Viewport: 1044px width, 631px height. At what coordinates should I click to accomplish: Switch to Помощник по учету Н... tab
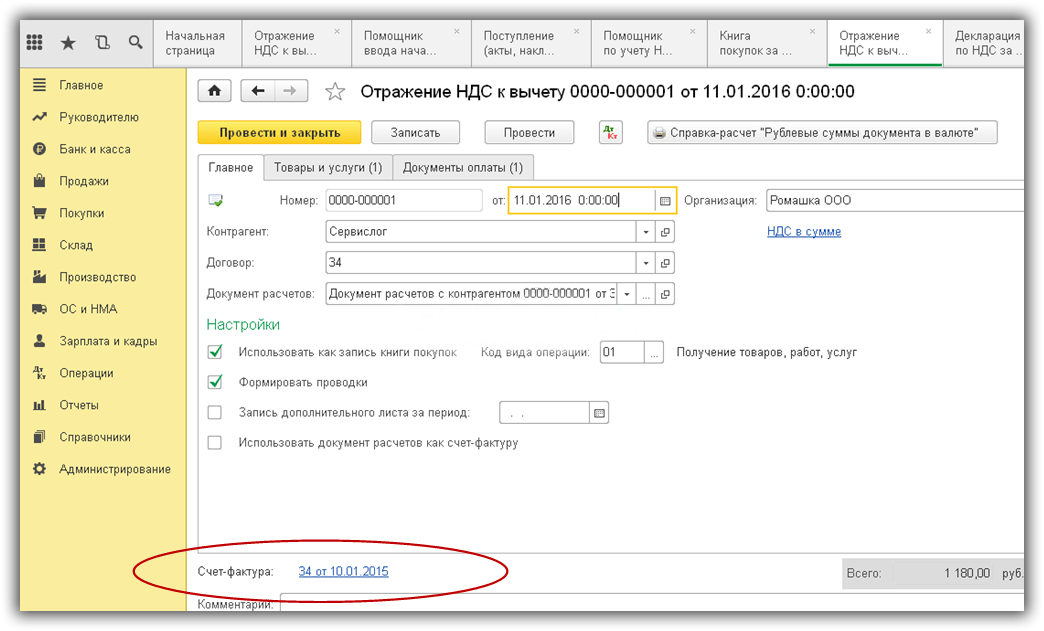pos(649,43)
